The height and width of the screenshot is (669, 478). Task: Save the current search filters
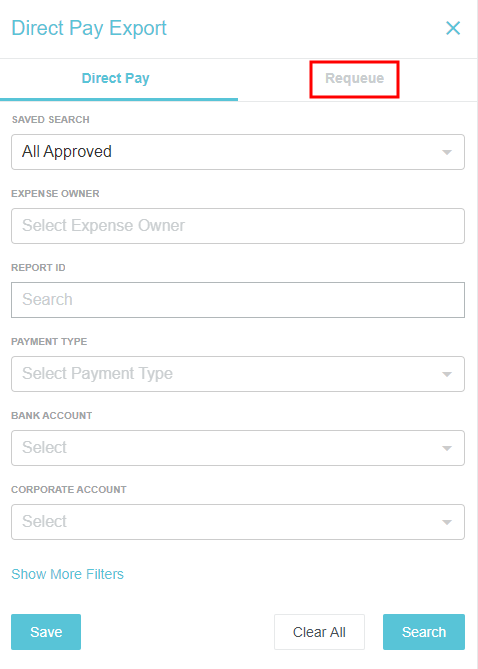pyautogui.click(x=46, y=632)
